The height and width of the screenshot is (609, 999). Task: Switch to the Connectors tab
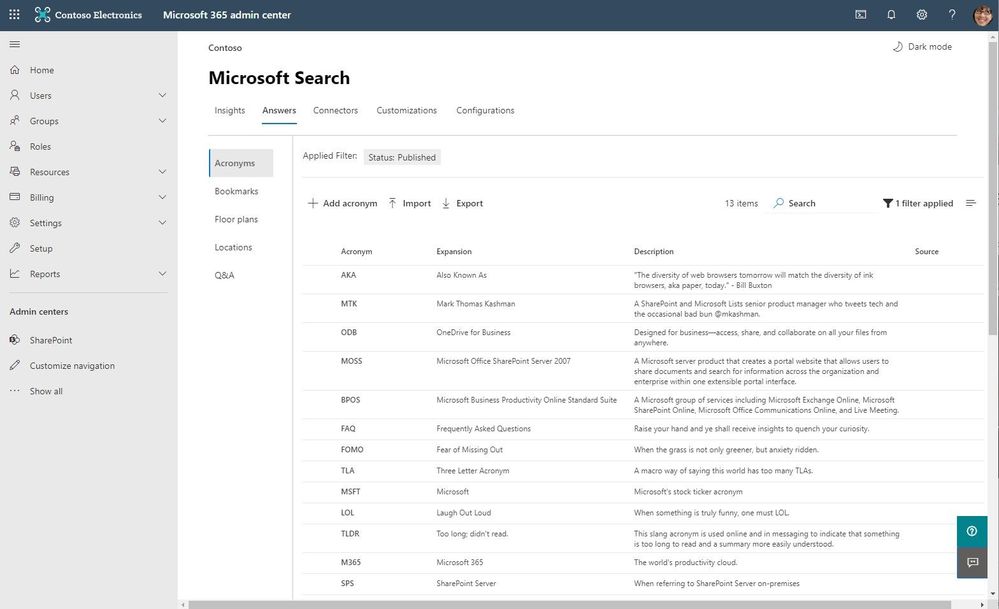335,111
